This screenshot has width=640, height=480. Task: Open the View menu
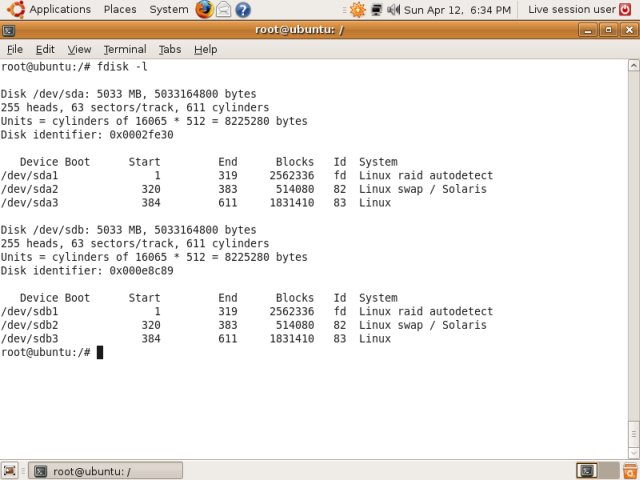[x=79, y=49]
